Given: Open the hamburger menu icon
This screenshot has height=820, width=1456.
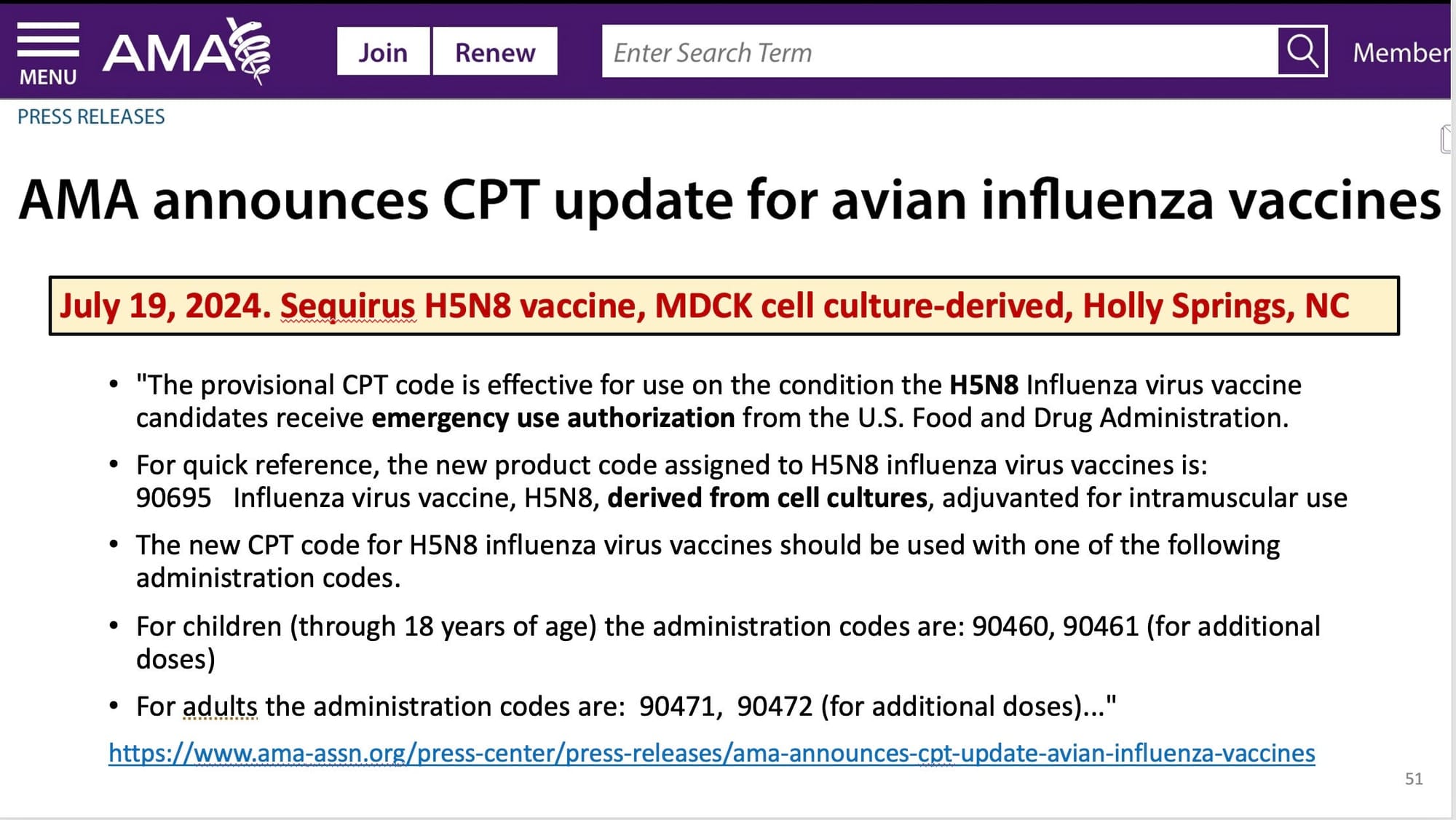Looking at the screenshot, I should click(x=48, y=39).
